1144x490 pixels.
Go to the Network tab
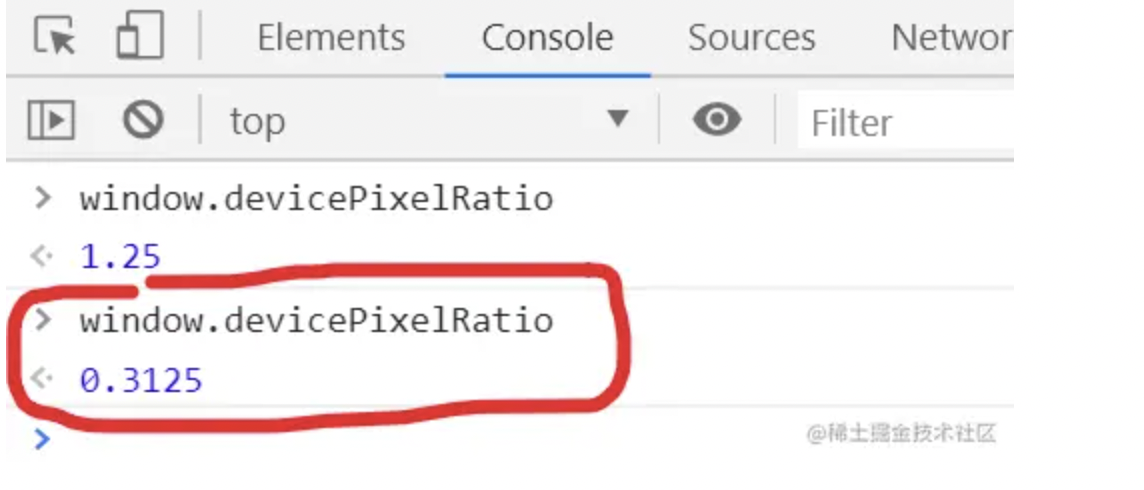950,38
